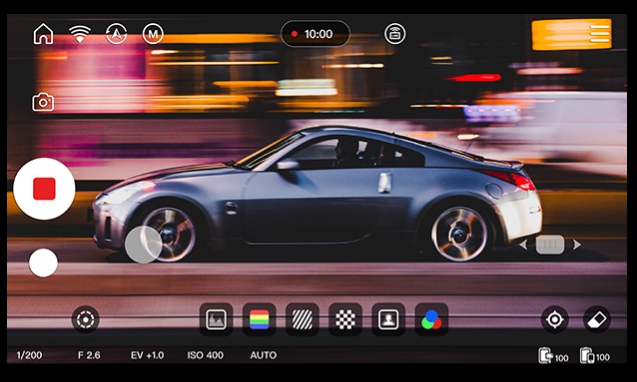Enable the checkerboard focus peaking

pyautogui.click(x=345, y=319)
